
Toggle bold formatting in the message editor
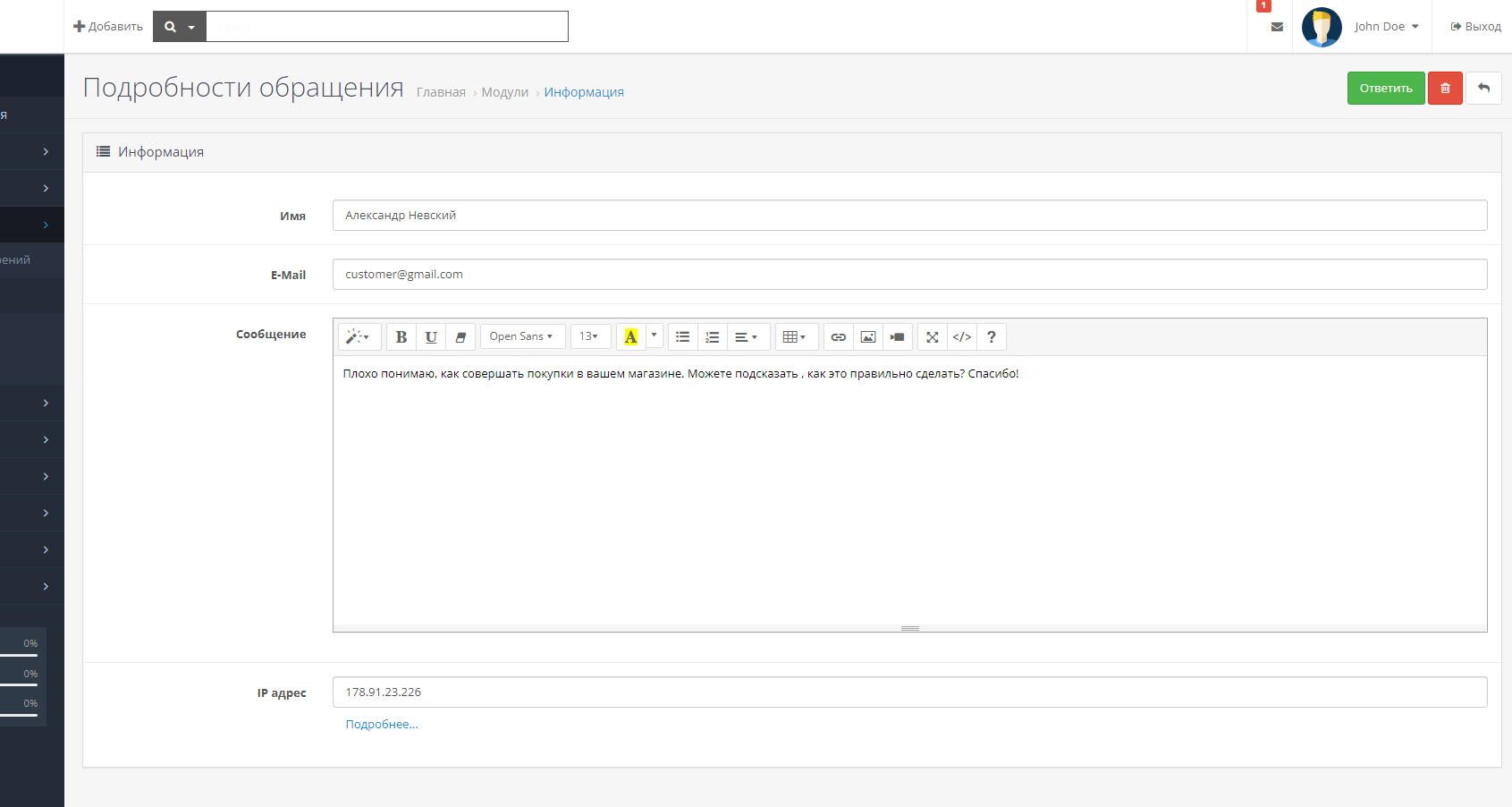pos(401,337)
